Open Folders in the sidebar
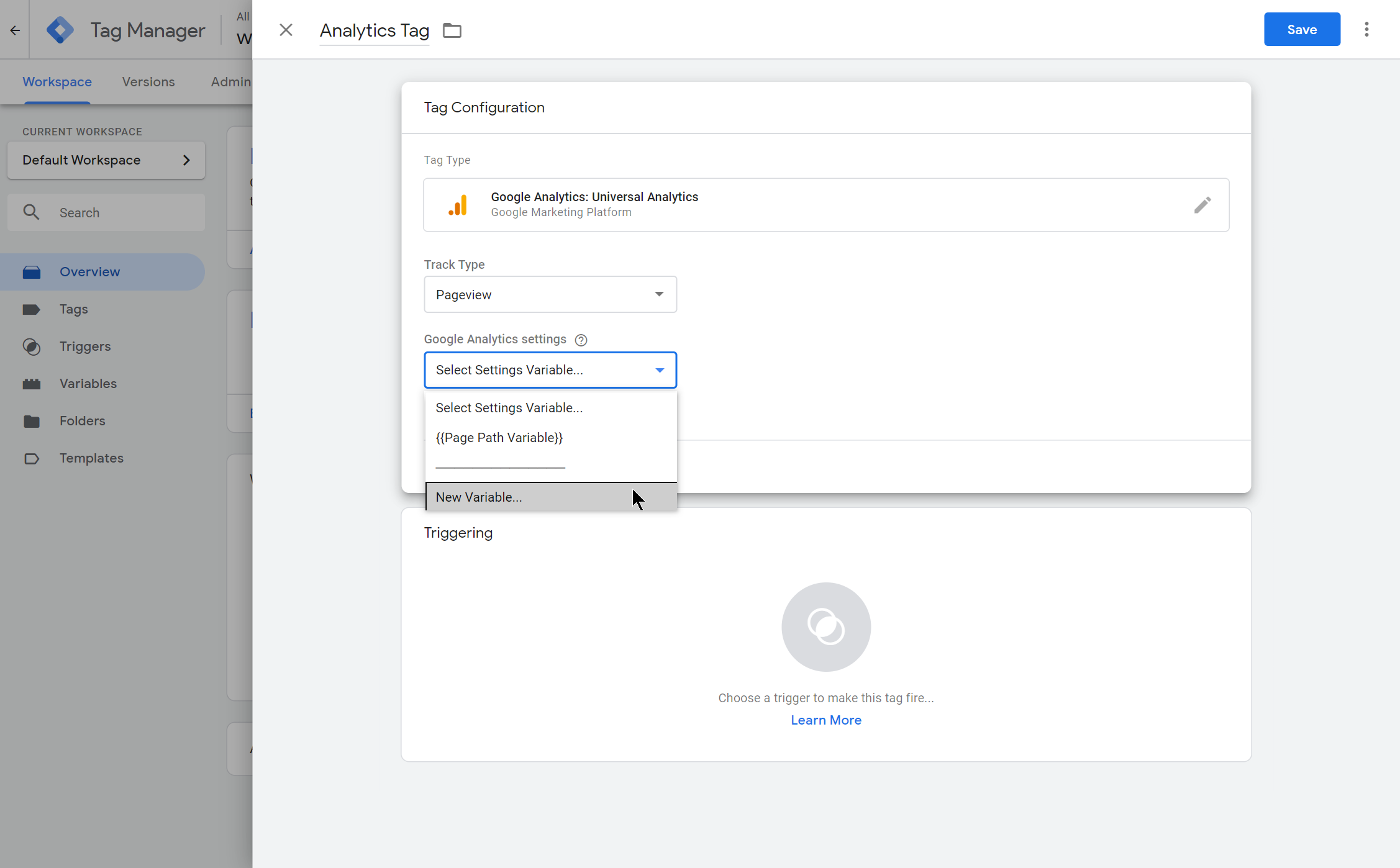The image size is (1400, 868). pyautogui.click(x=102, y=421)
